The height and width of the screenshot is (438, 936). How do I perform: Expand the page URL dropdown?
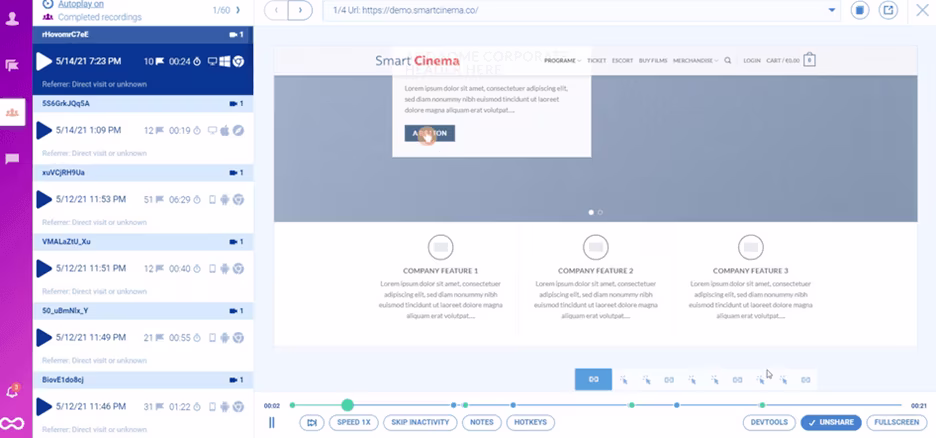(x=832, y=10)
